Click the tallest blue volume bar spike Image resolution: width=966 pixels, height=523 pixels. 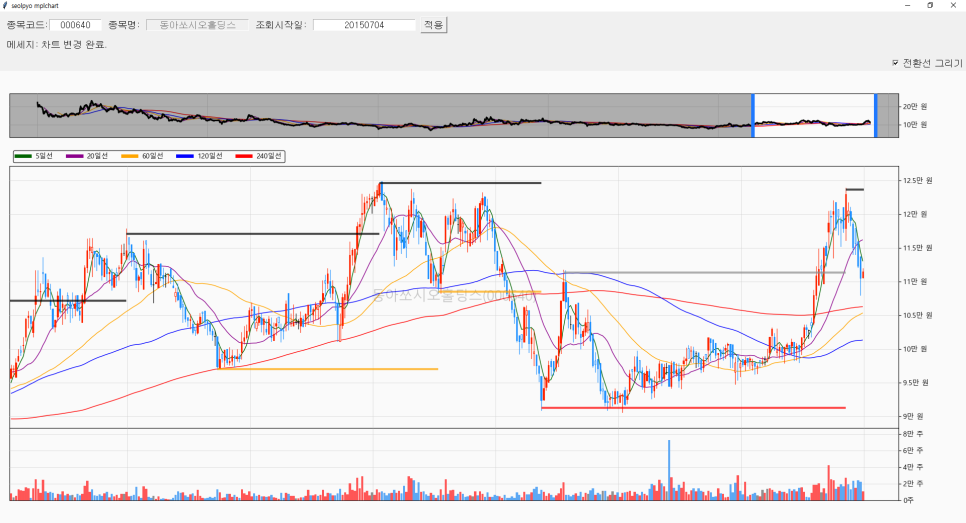(669, 470)
